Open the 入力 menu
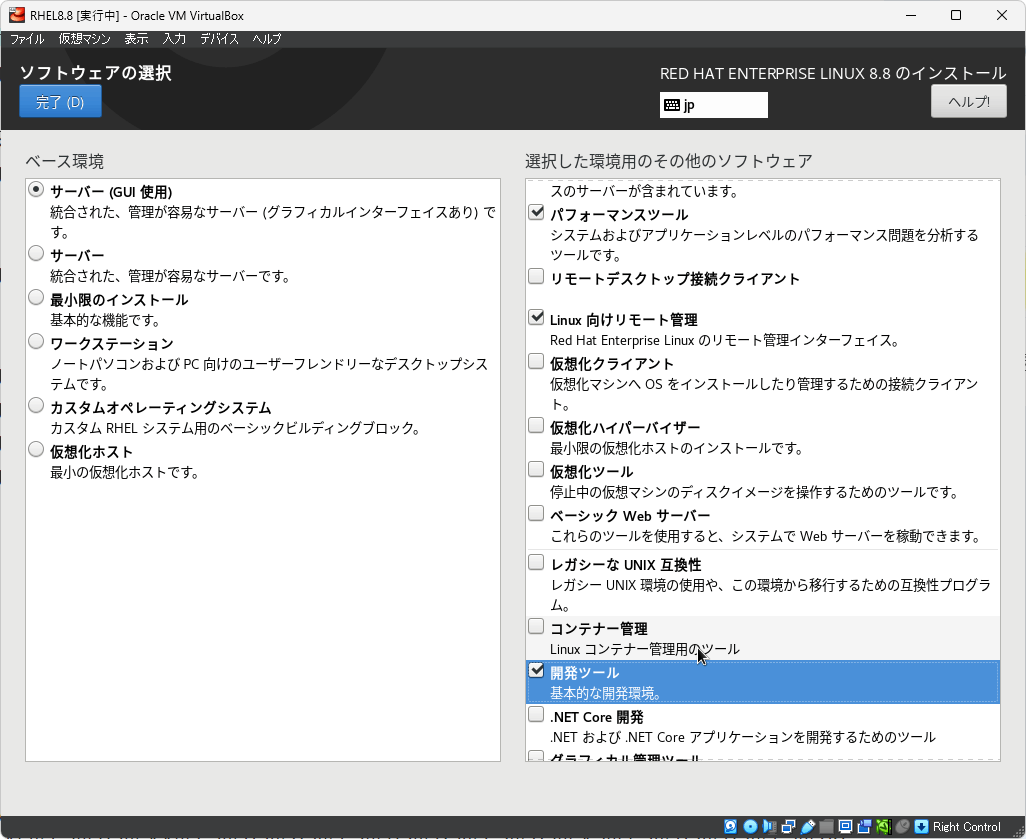Image resolution: width=1026 pixels, height=839 pixels. (x=174, y=39)
